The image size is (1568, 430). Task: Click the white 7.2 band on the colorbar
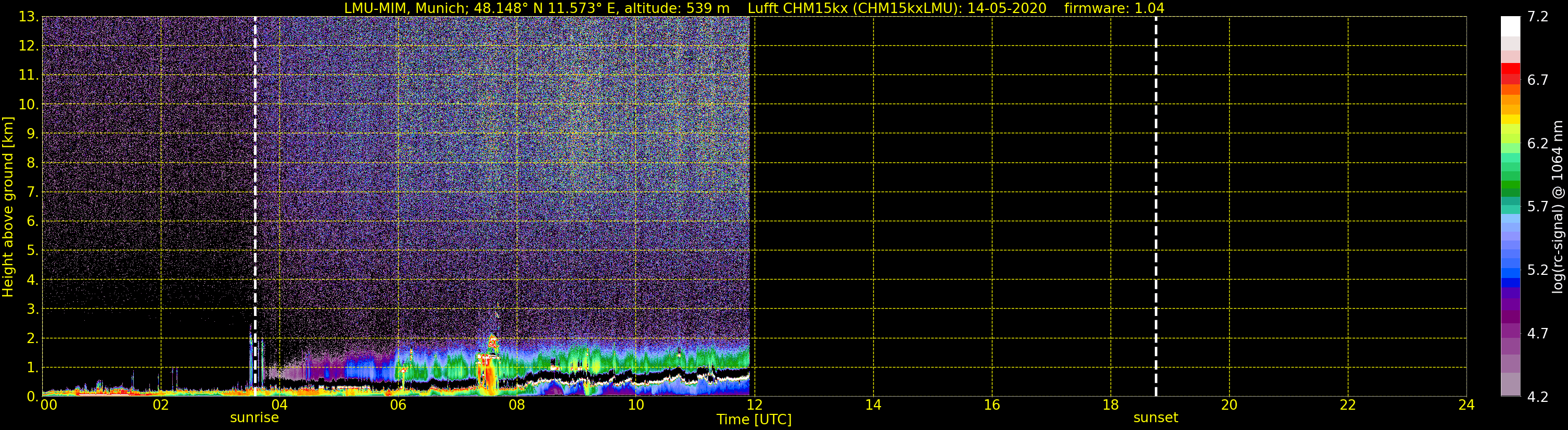pyautogui.click(x=1511, y=26)
